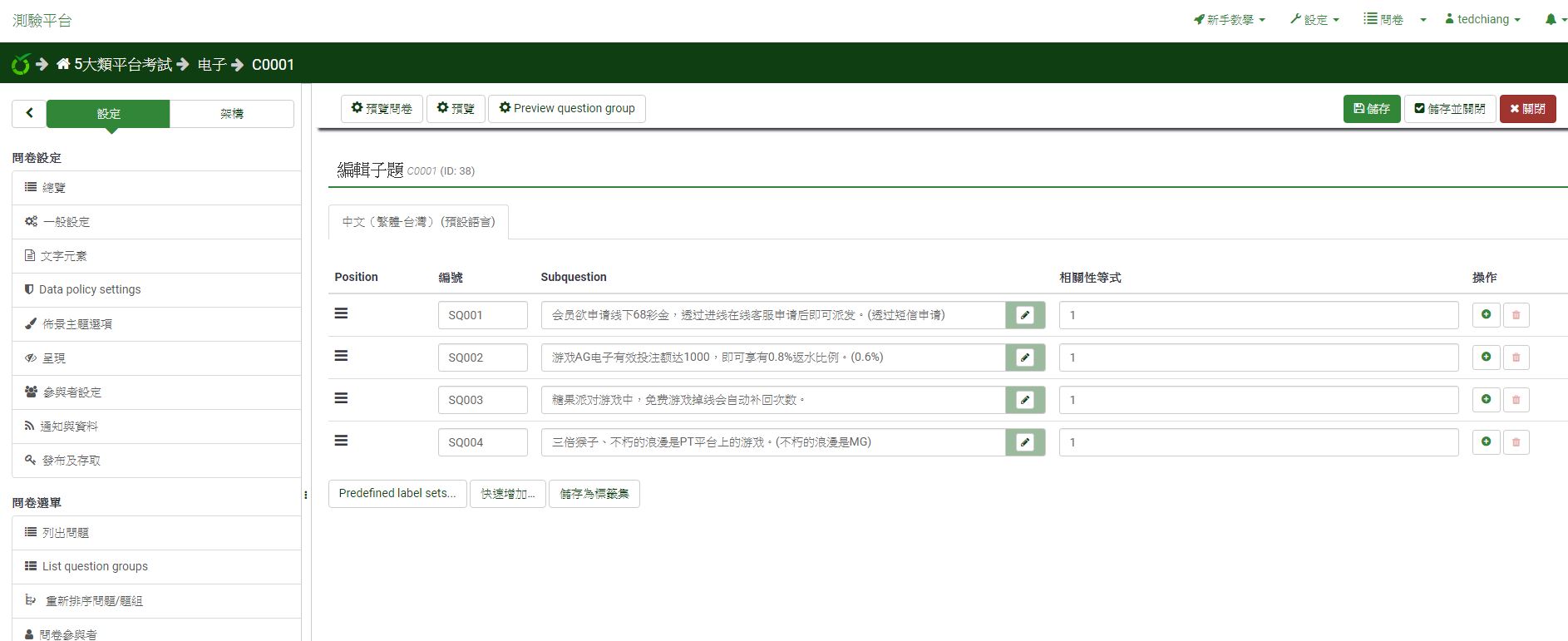Click the drag handle for row SQ004
The image size is (1568, 641).
tap(341, 441)
